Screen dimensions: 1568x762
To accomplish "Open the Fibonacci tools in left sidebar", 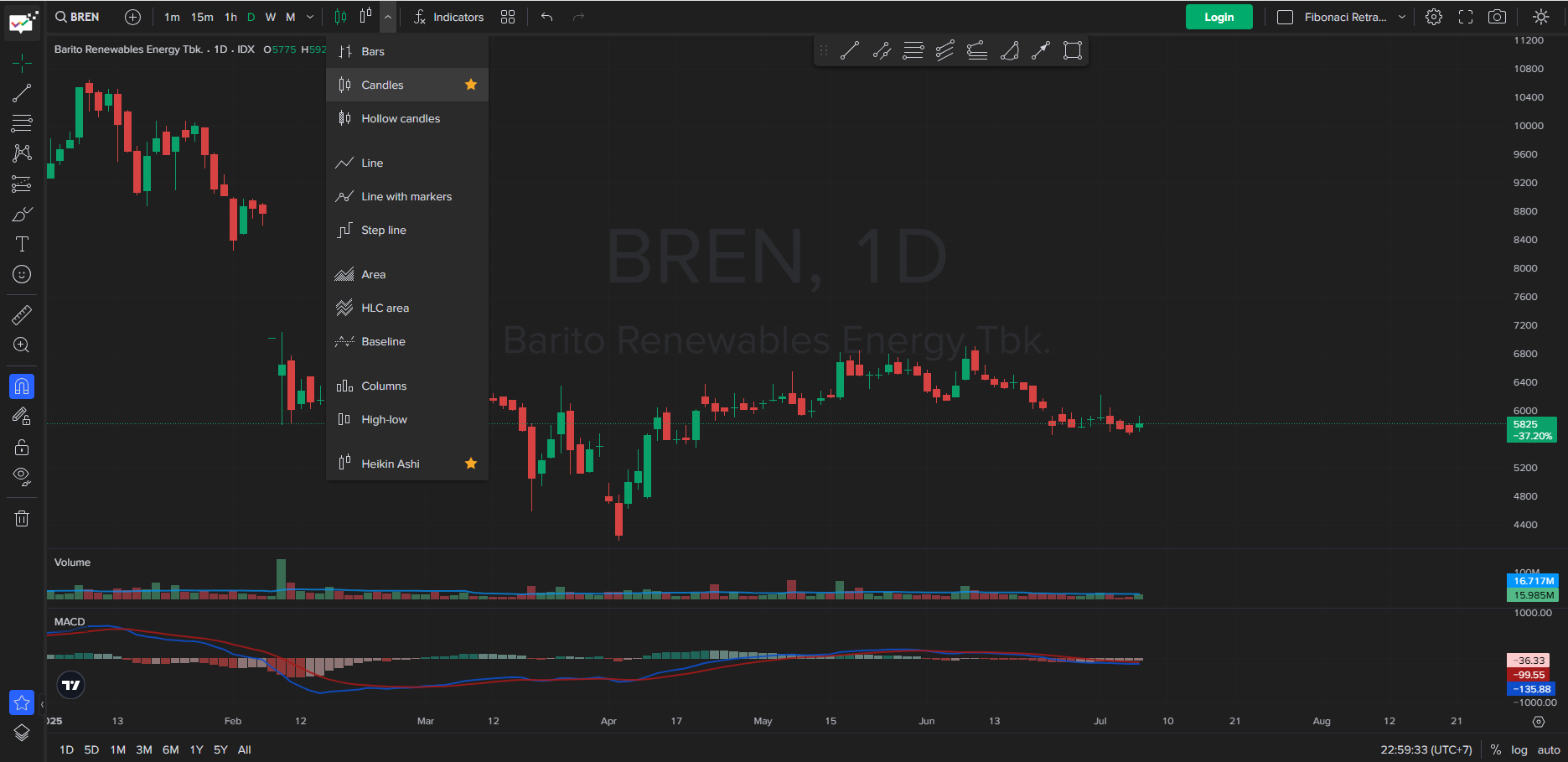I will tap(22, 123).
